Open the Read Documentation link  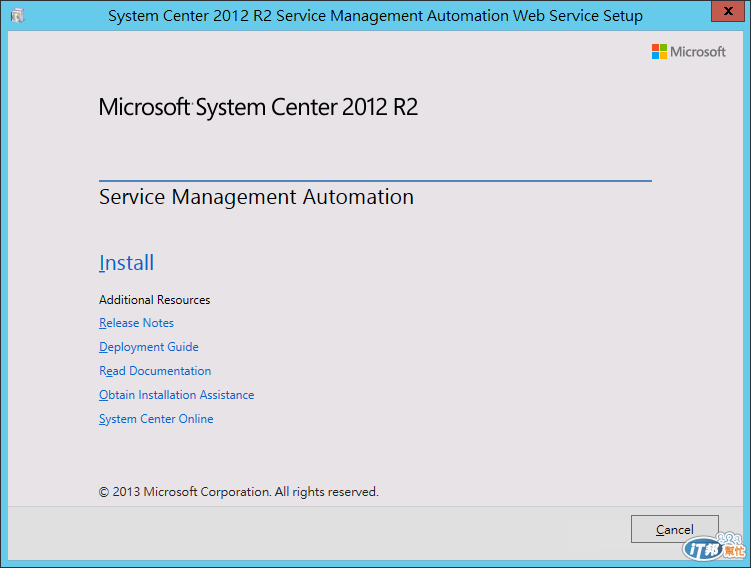click(155, 371)
